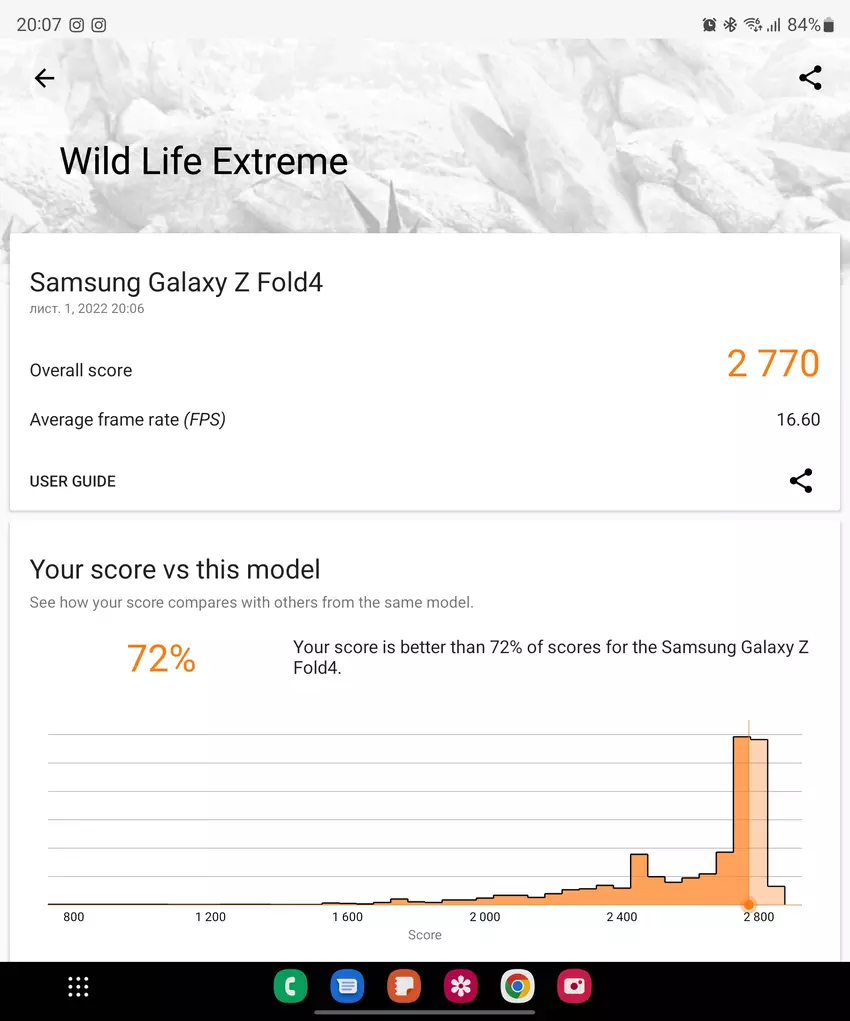850x1021 pixels.
Task: Tap the alarm icon in status bar
Action: click(x=709, y=25)
